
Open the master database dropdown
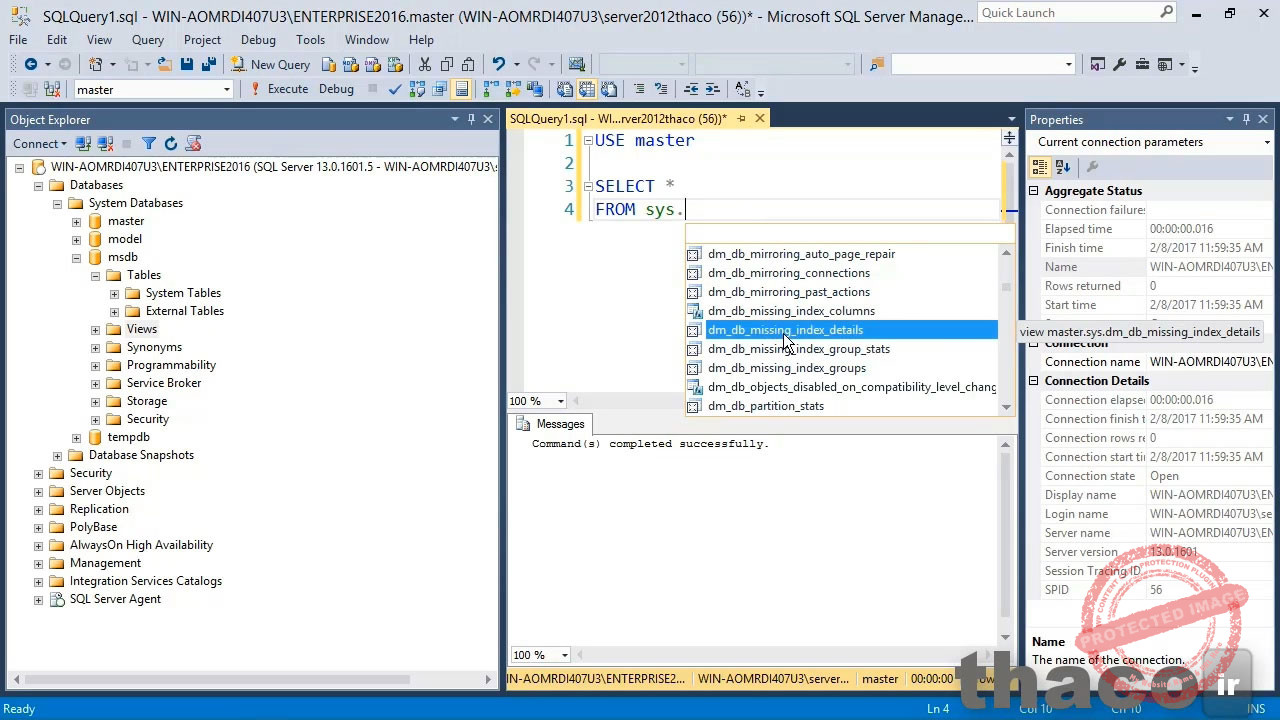pos(228,89)
